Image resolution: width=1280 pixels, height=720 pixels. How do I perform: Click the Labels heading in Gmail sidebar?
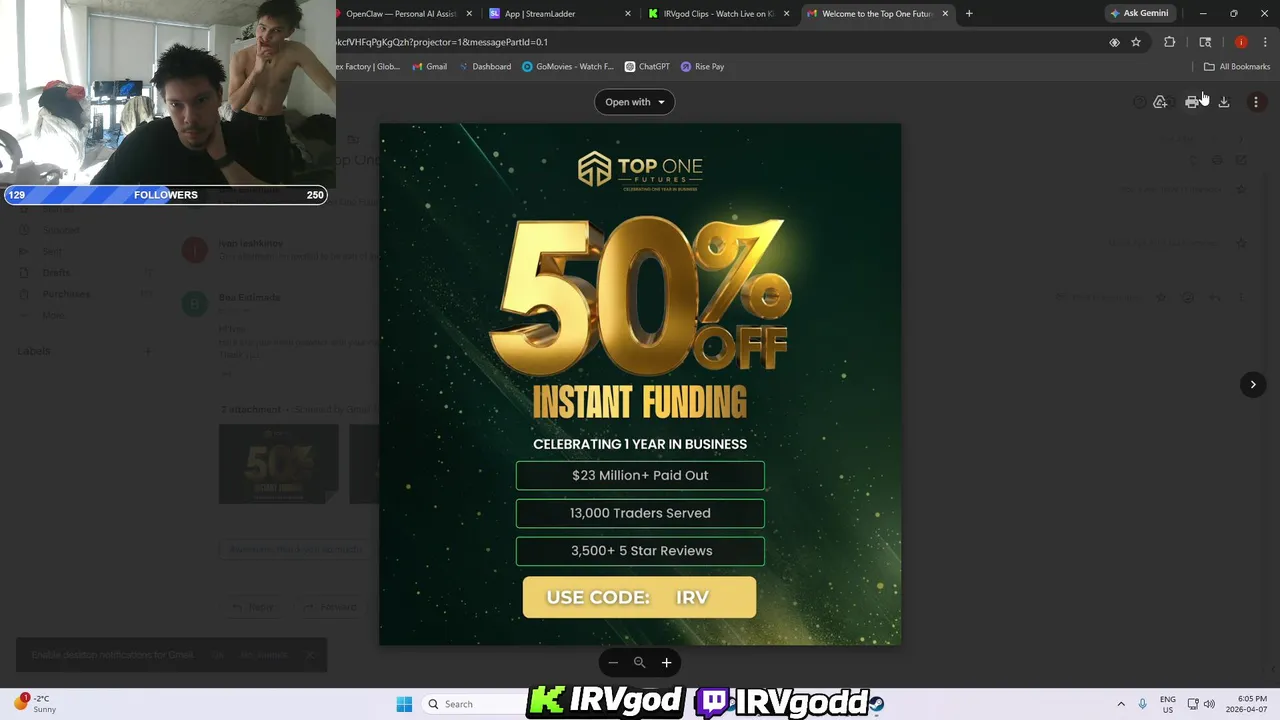33,351
